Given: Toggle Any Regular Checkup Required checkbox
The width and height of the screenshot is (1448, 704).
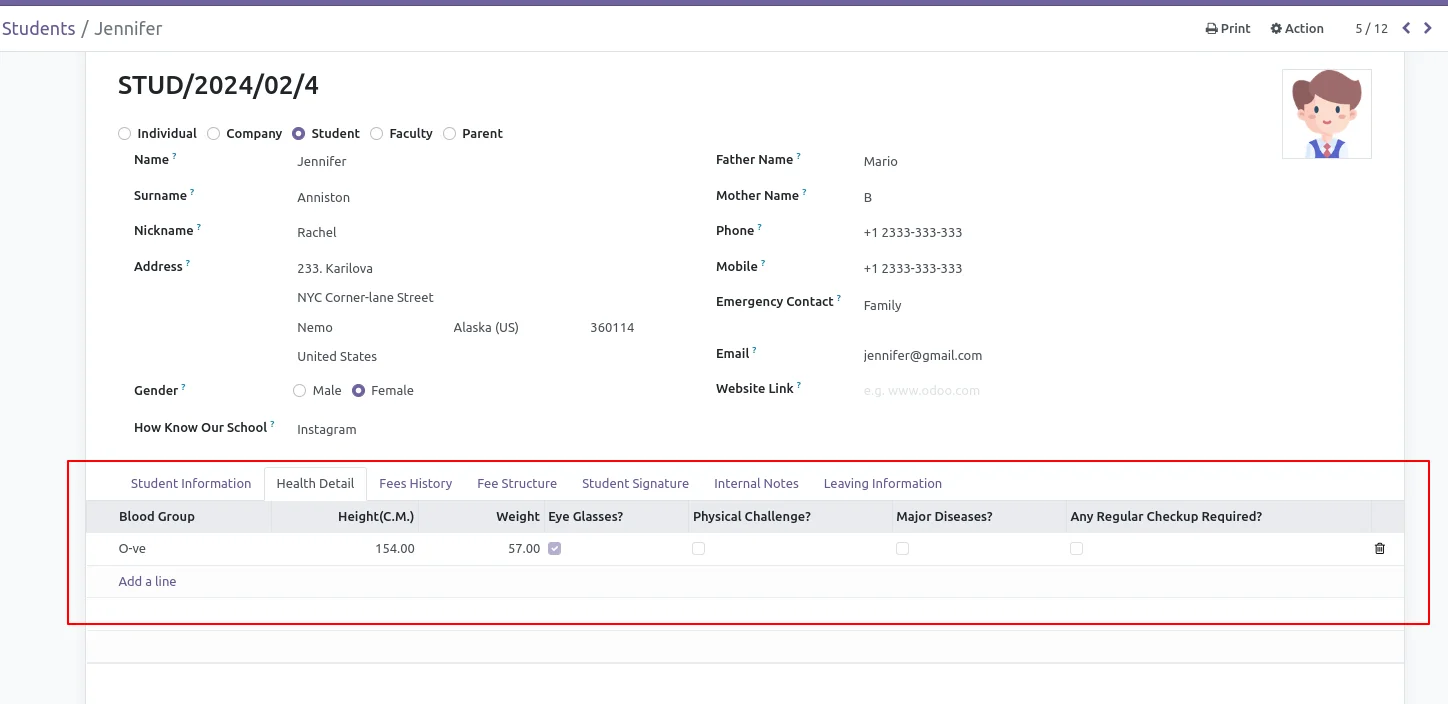Looking at the screenshot, I should pyautogui.click(x=1076, y=548).
